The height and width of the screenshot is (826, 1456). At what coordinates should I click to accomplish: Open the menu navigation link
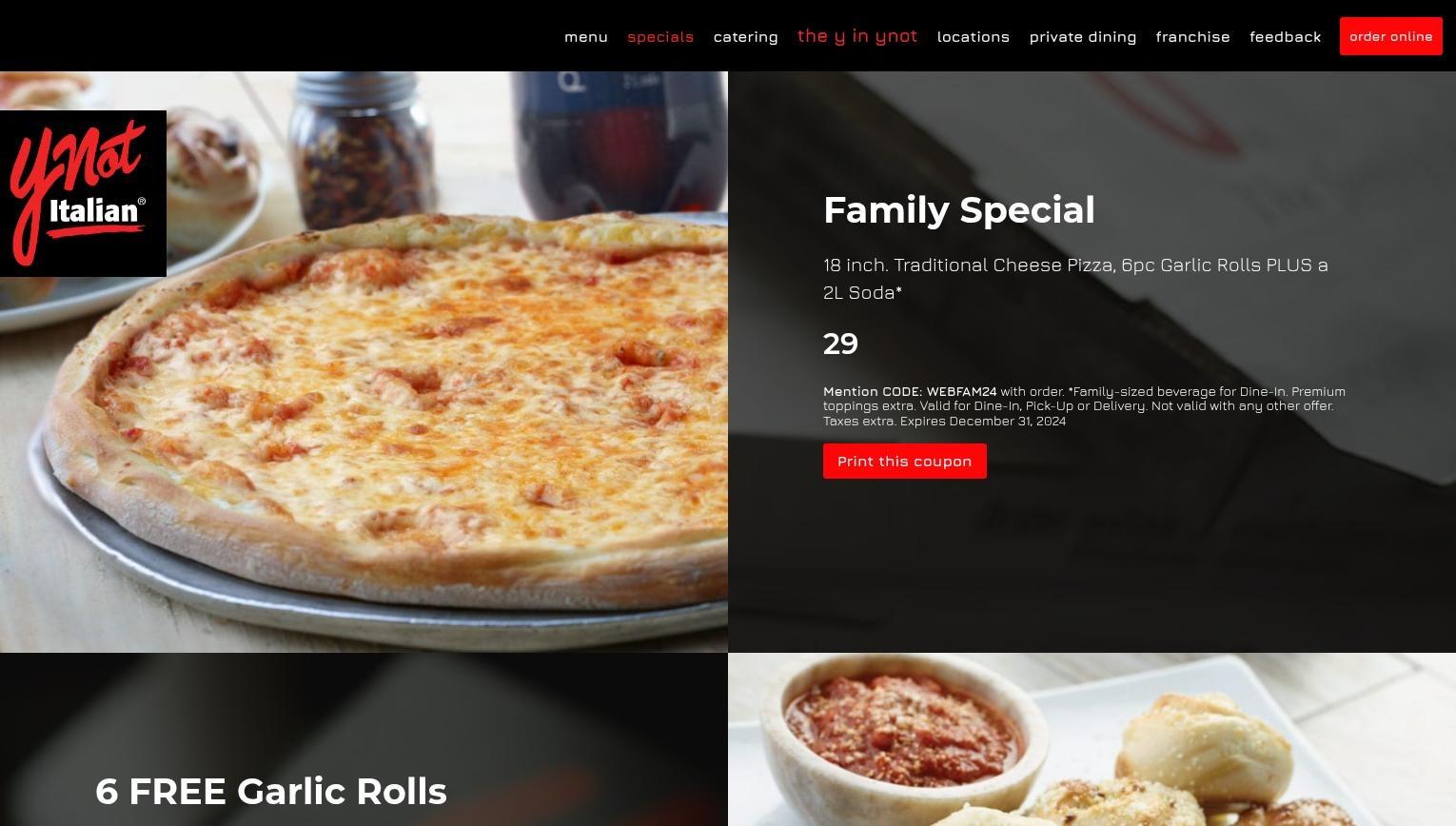(586, 37)
